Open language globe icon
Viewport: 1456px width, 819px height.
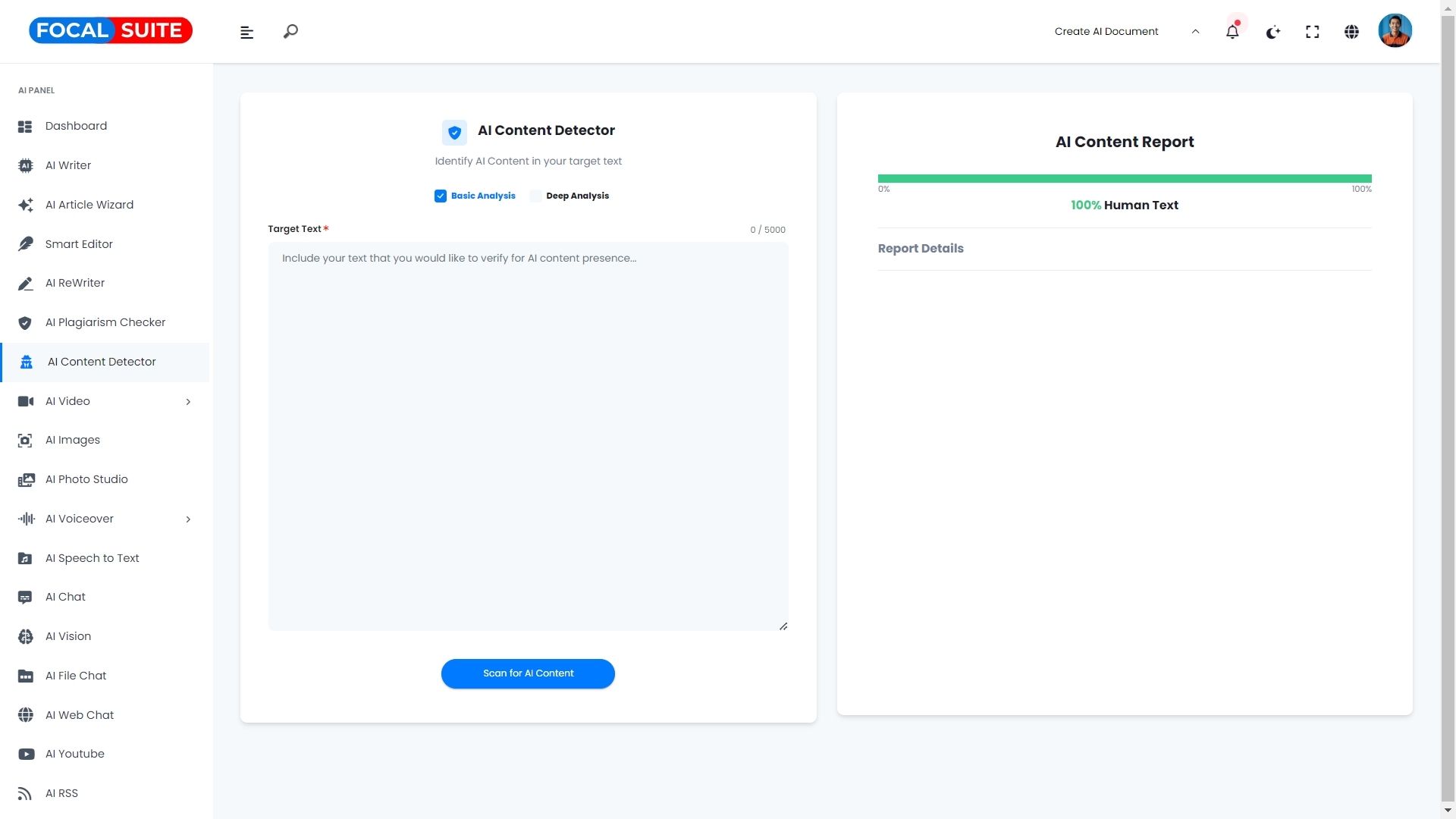pos(1351,32)
